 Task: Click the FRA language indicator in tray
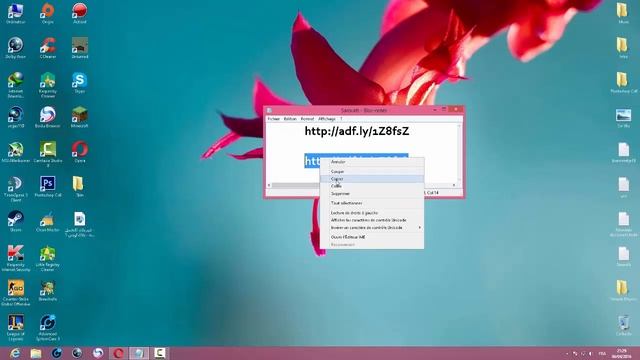pyautogui.click(x=602, y=353)
